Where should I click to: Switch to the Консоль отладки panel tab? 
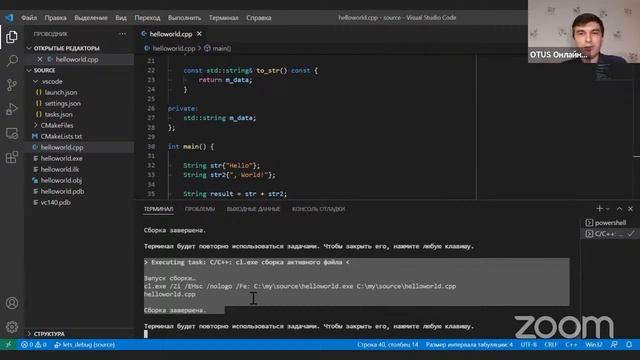(x=318, y=209)
